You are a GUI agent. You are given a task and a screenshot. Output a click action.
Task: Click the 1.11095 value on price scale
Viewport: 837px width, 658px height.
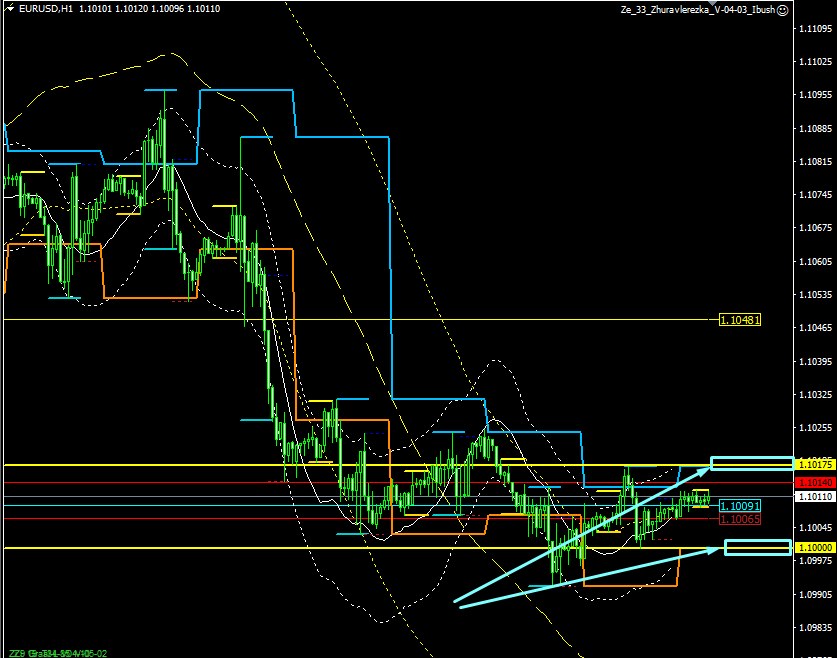815,29
